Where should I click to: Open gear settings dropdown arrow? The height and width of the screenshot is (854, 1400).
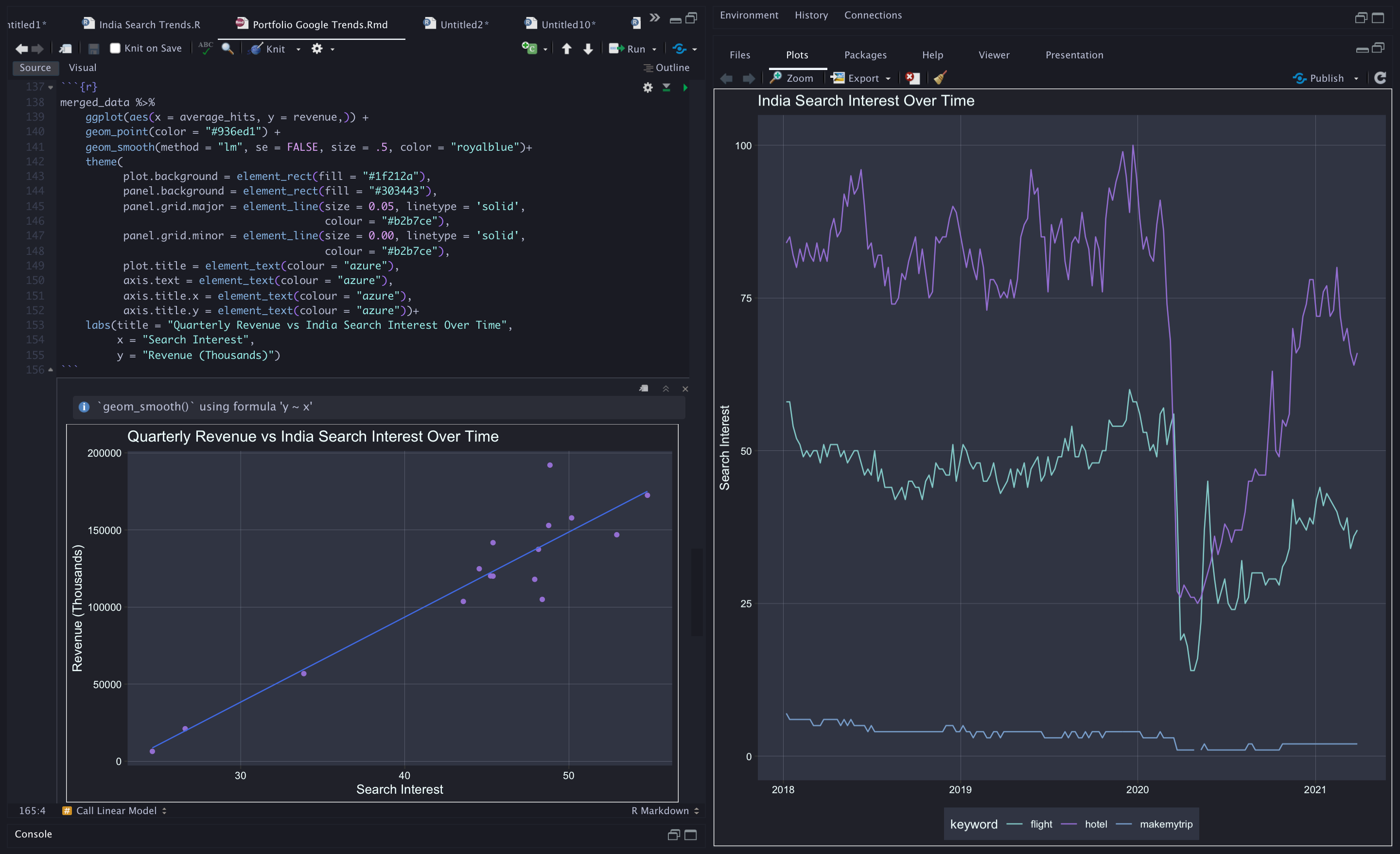point(332,50)
